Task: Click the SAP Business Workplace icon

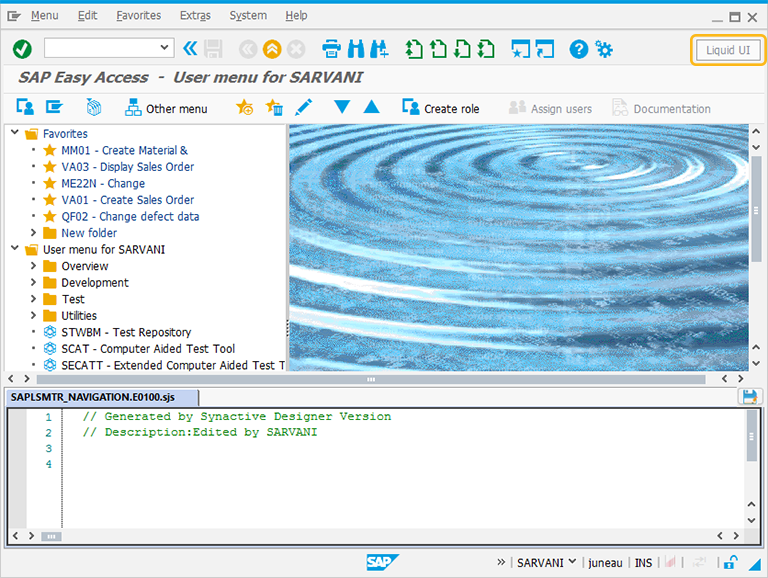Action: (94, 107)
